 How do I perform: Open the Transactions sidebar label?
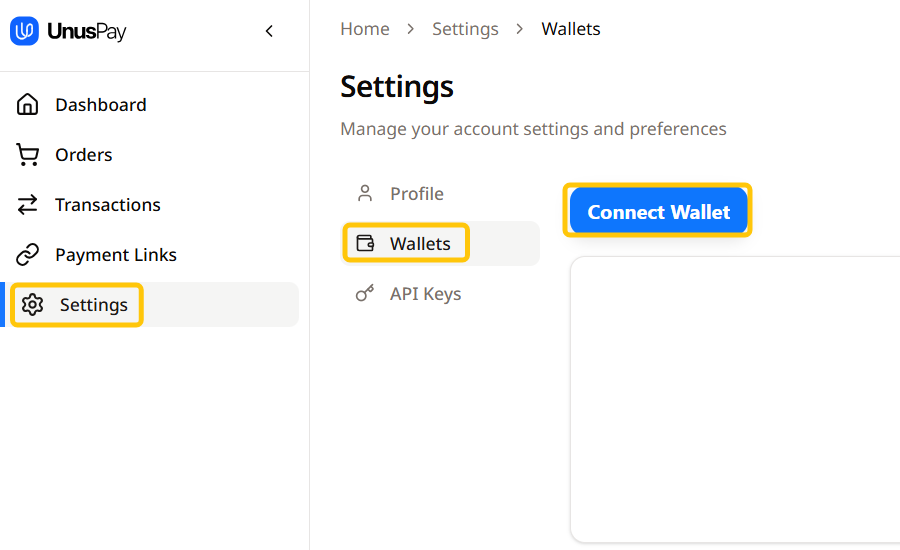[x=108, y=205]
